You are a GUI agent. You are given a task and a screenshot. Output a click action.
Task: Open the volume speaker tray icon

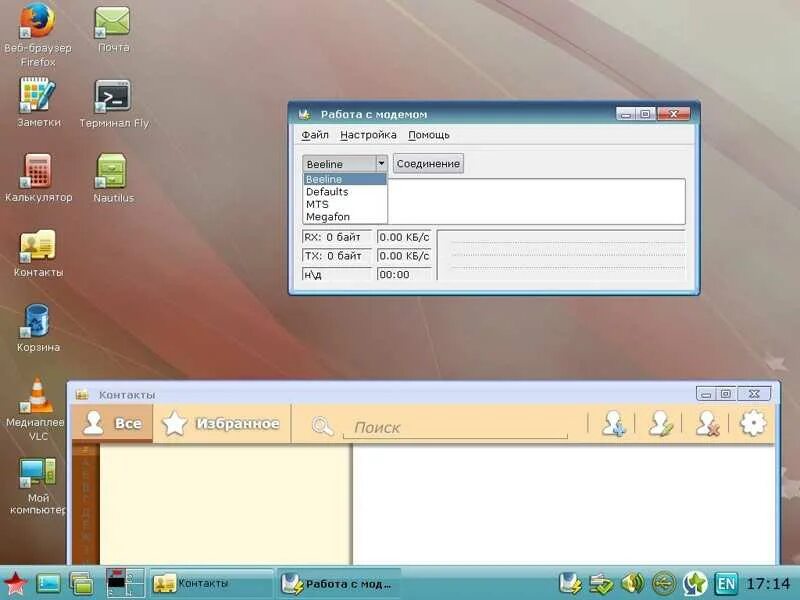pos(633,584)
